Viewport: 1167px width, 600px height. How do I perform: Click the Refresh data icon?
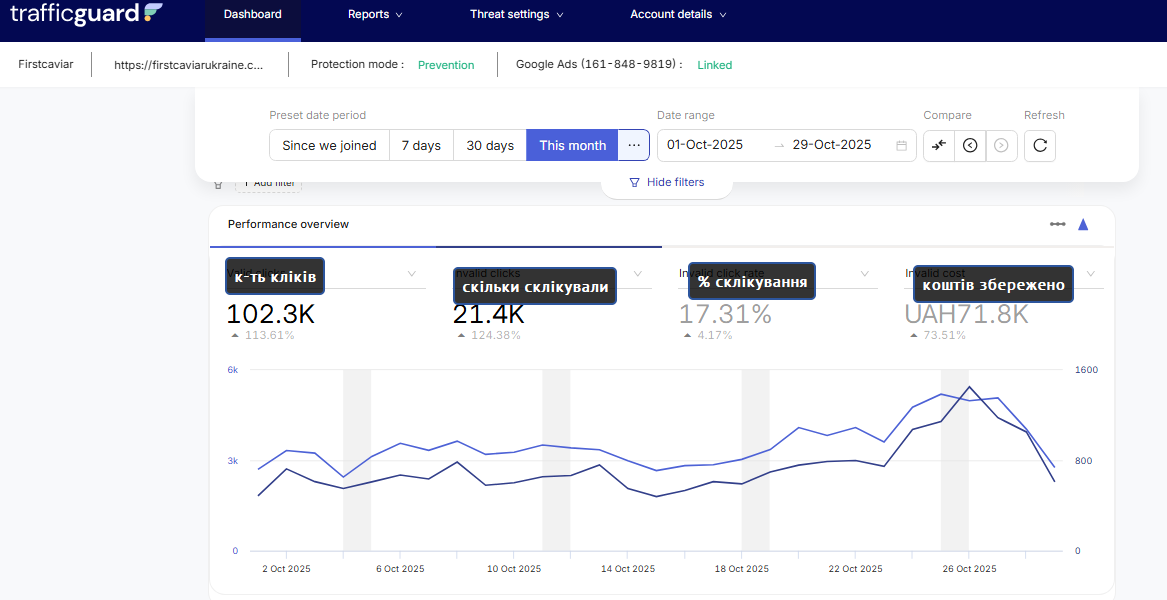(1040, 145)
